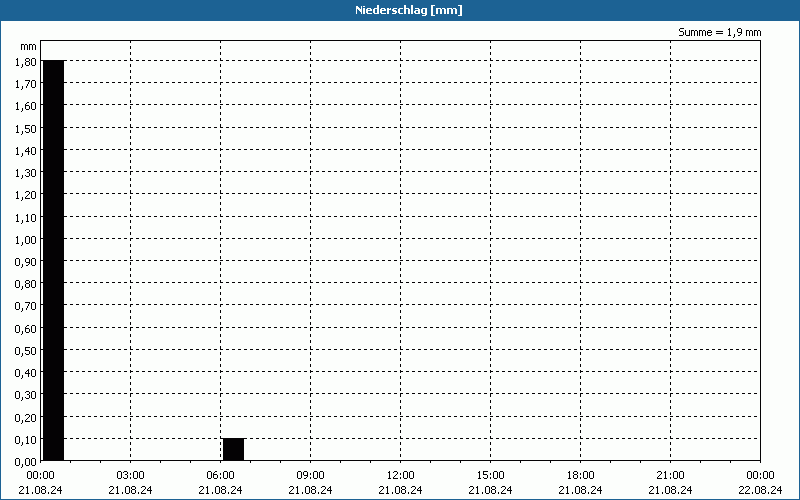The width and height of the screenshot is (800, 500).
Task: Click the y-axis value 0,80
Action: click(x=26, y=284)
